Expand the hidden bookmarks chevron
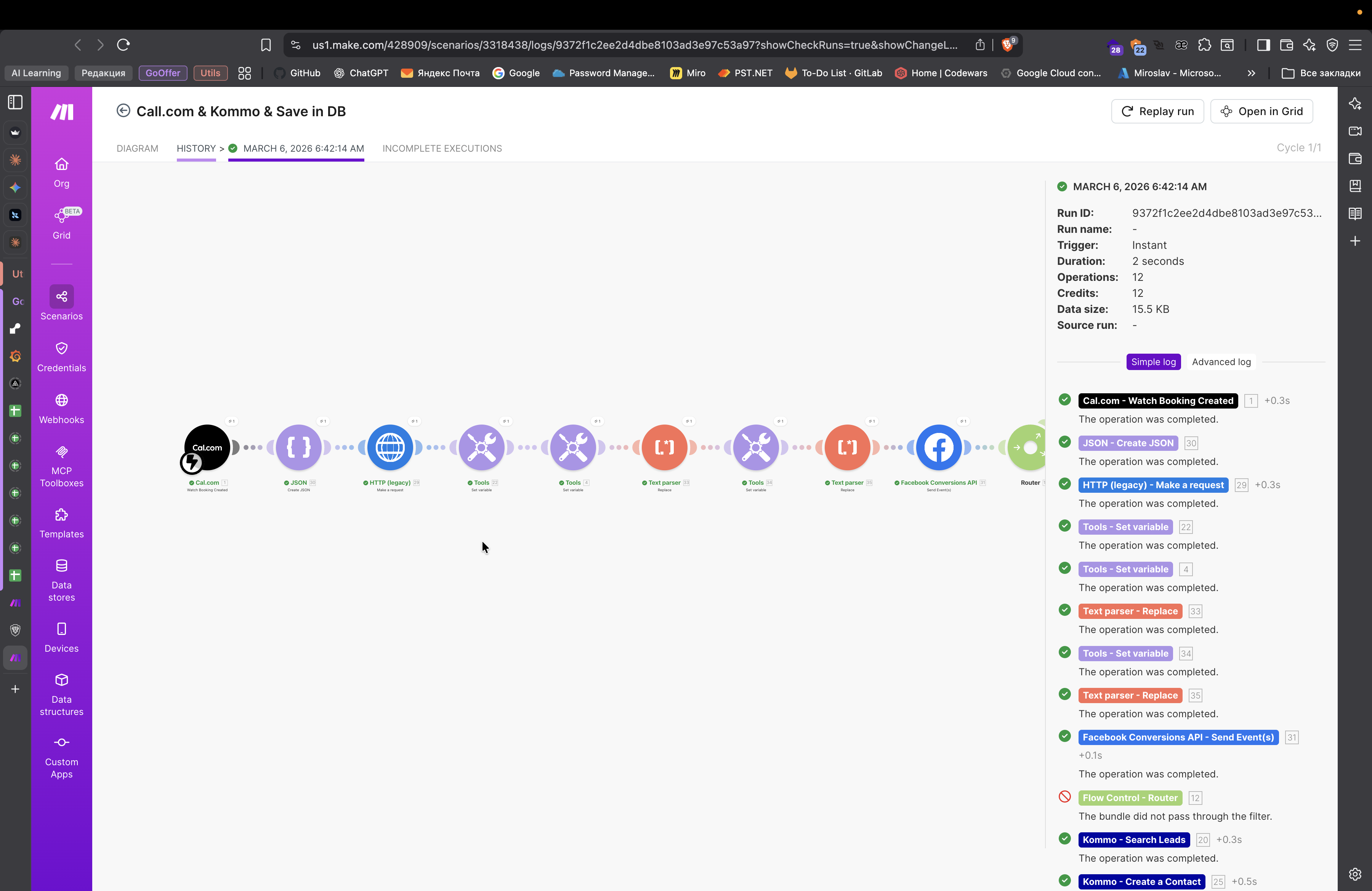 point(1251,73)
